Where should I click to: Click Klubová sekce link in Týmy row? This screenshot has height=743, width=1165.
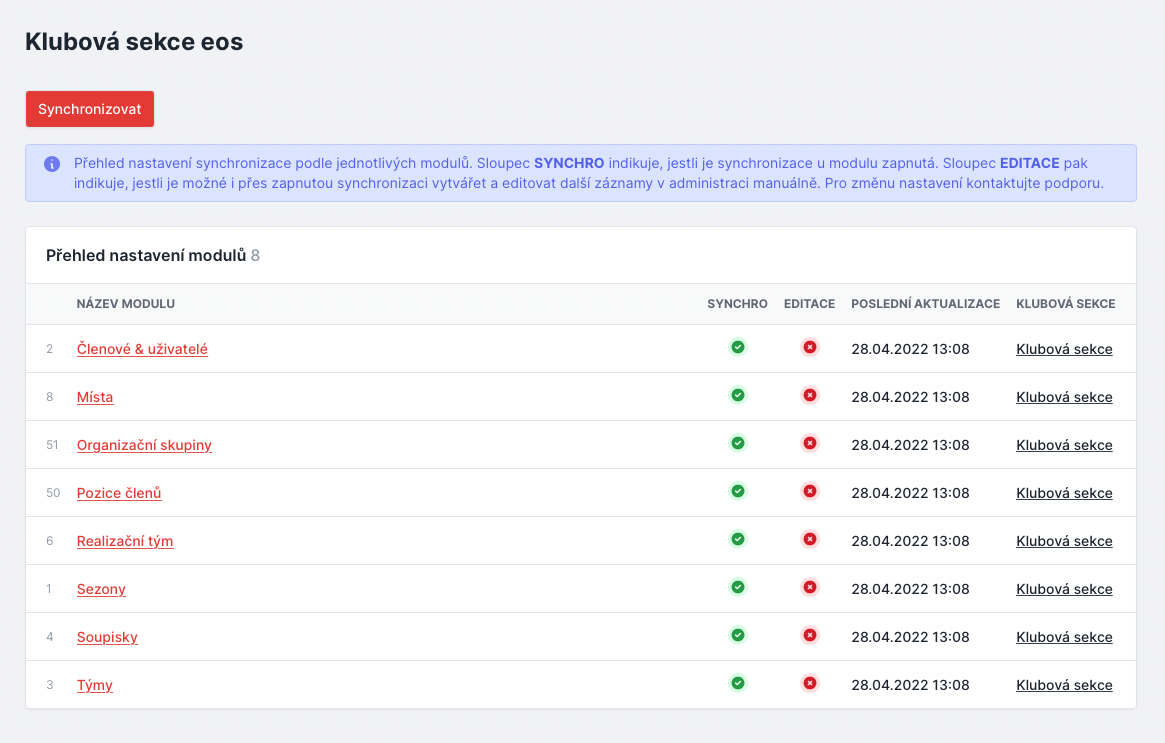tap(1064, 685)
